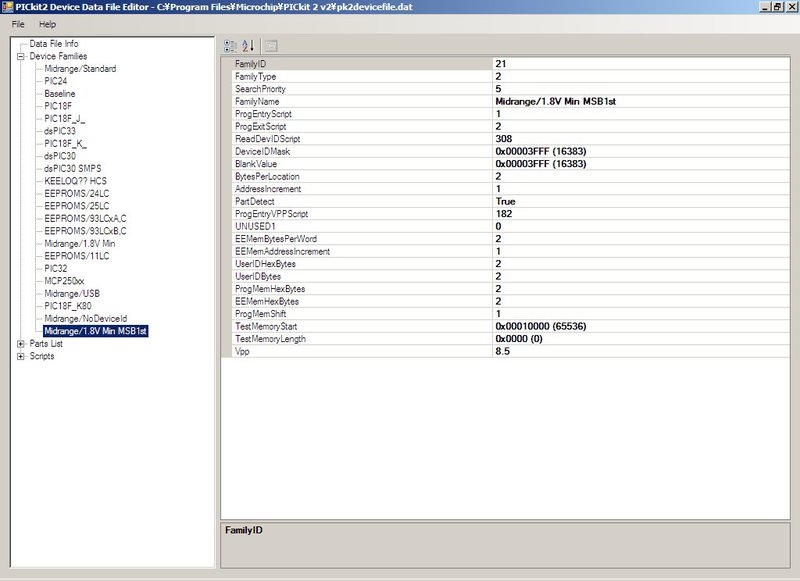This screenshot has width=800, height=581.
Task: Edit the FamilyName value field
Action: pyautogui.click(x=641, y=102)
